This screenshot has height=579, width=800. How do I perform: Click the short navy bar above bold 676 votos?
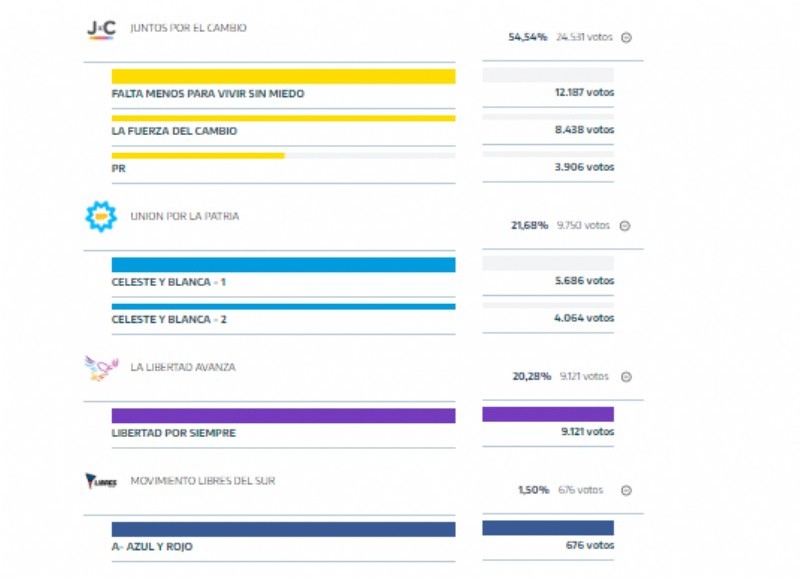548,527
